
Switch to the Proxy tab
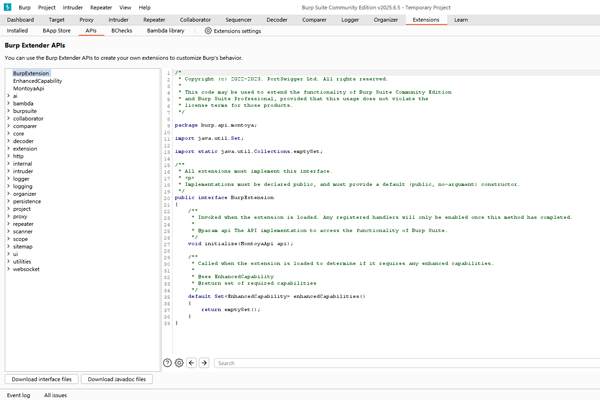pyautogui.click(x=86, y=20)
